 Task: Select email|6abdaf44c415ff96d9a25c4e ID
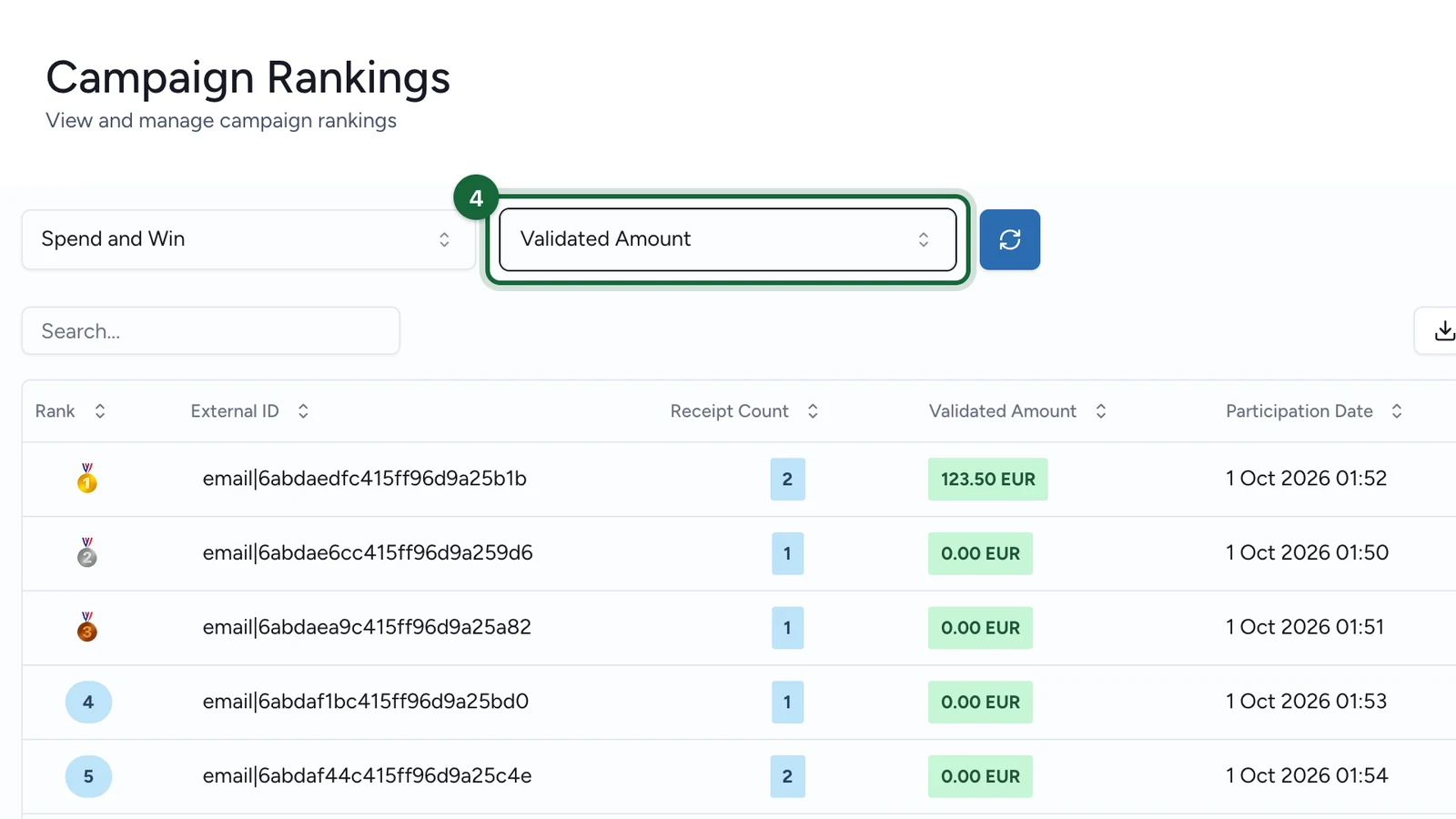(x=367, y=776)
